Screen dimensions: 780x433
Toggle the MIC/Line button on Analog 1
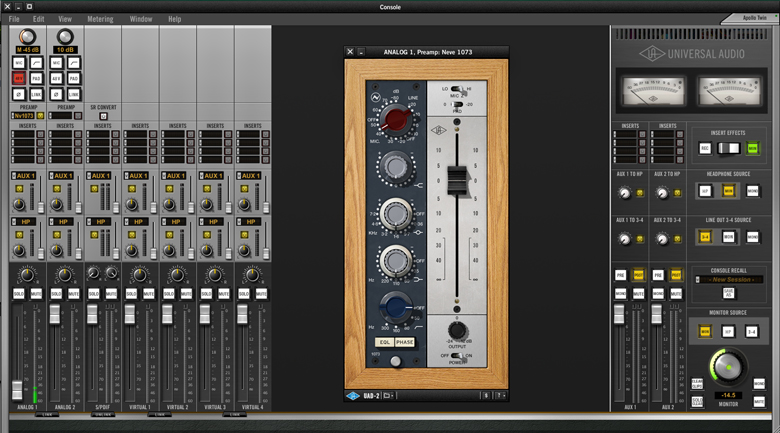18,63
